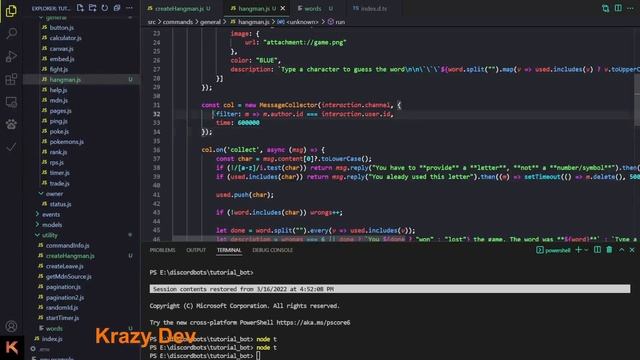Open the Search view in activity bar
The image size is (640, 360).
(11, 33)
